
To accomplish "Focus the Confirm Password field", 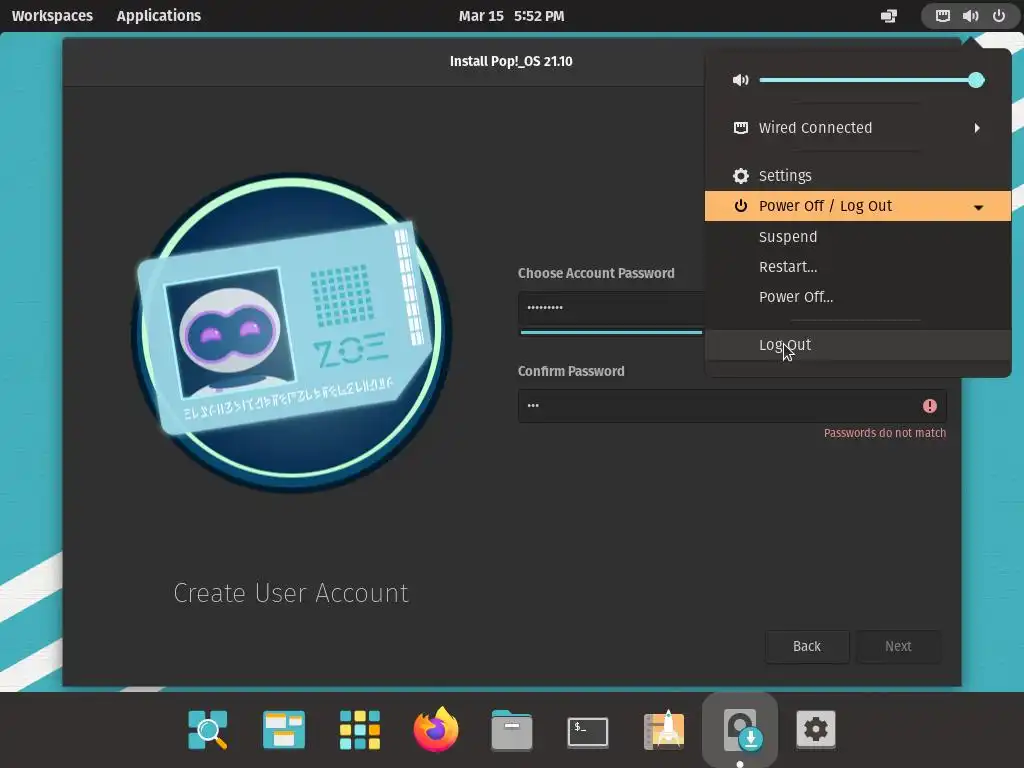I will (x=732, y=406).
